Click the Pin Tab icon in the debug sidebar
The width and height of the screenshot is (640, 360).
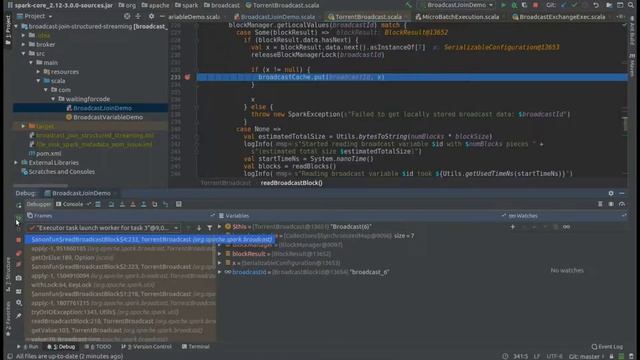[x=18, y=316]
